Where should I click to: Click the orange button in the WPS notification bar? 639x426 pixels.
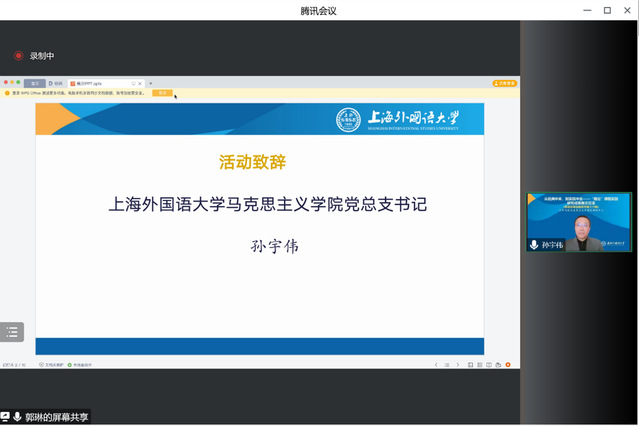(x=162, y=93)
